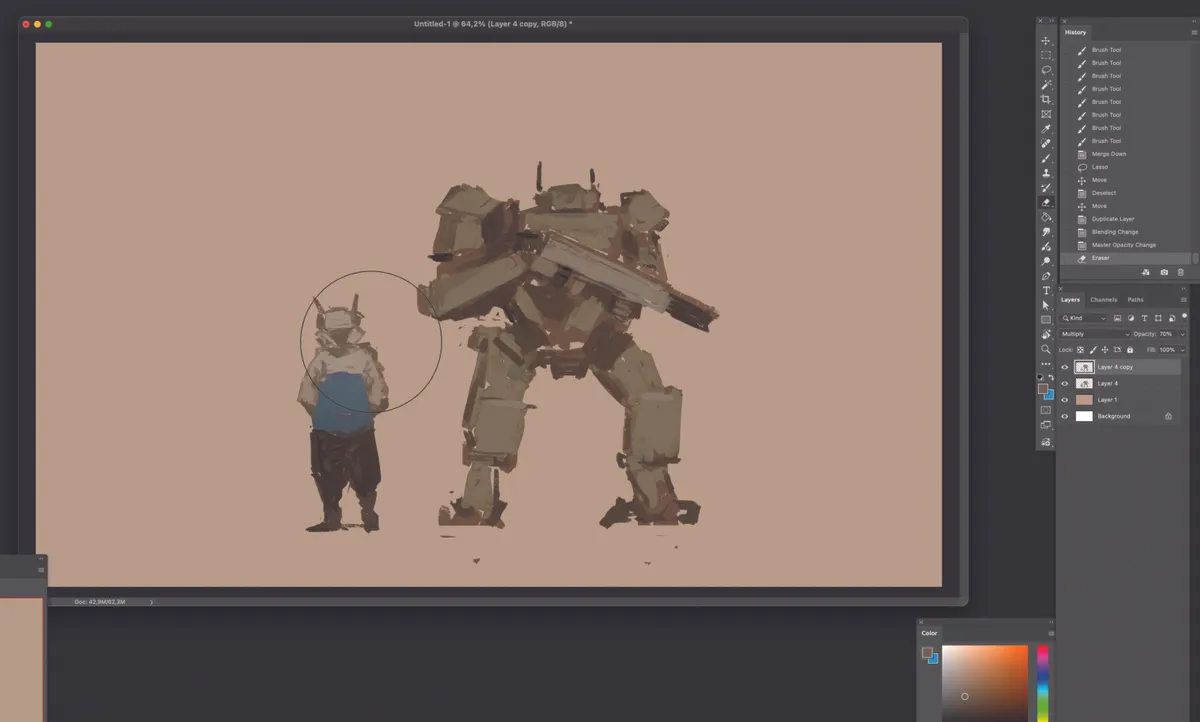Select the Hand tool
This screenshot has height=722, width=1200.
[x=1046, y=334]
